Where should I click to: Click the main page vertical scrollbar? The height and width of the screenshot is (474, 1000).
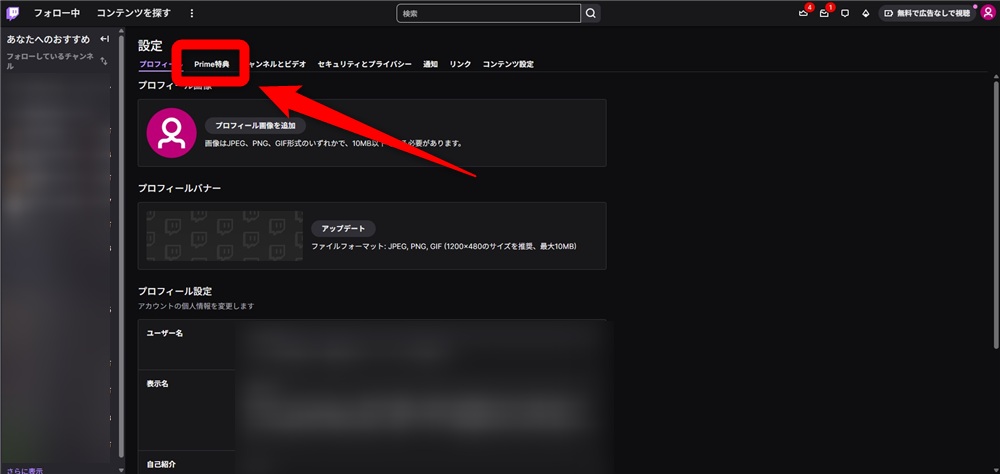click(x=996, y=214)
